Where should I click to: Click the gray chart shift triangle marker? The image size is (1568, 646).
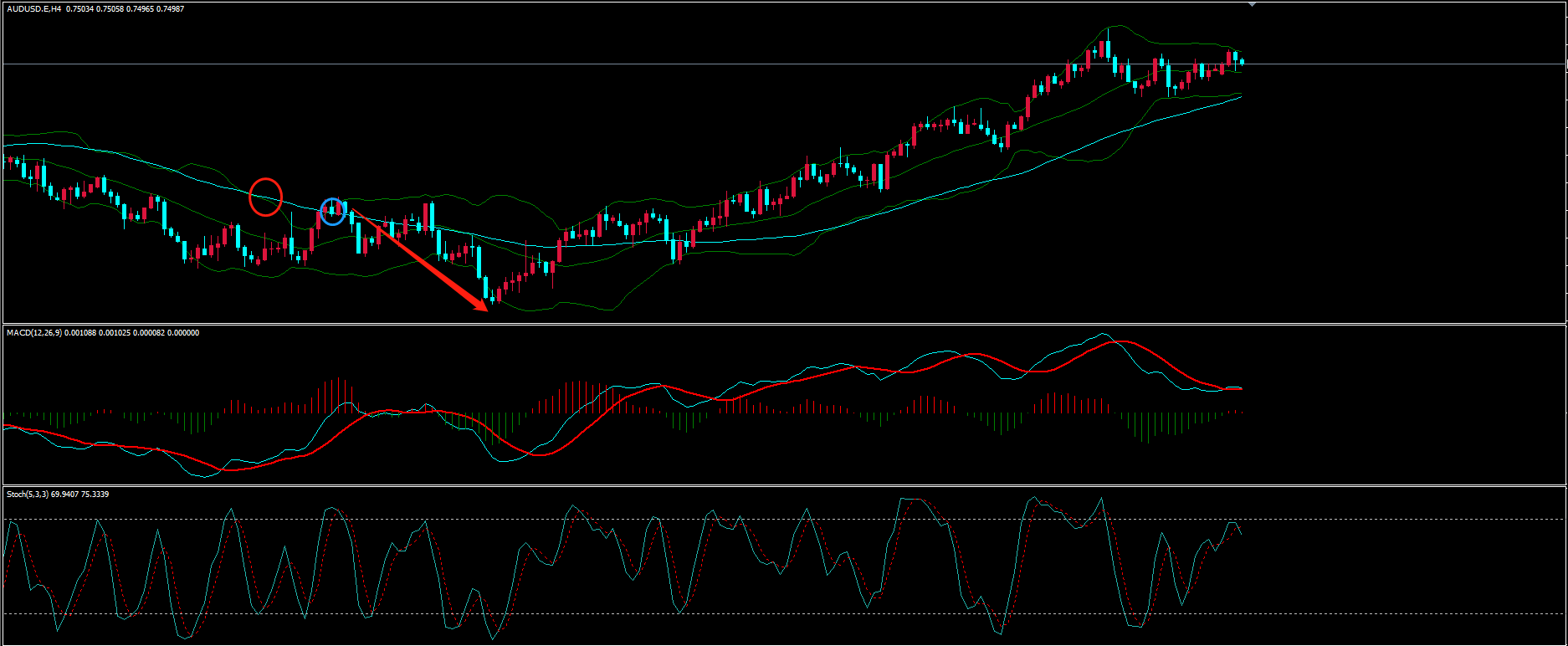tap(1252, 4)
